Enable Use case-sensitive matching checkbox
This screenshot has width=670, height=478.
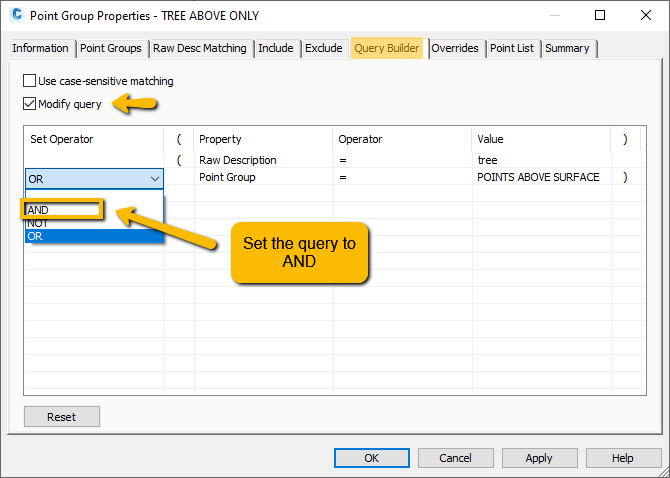coord(29,81)
